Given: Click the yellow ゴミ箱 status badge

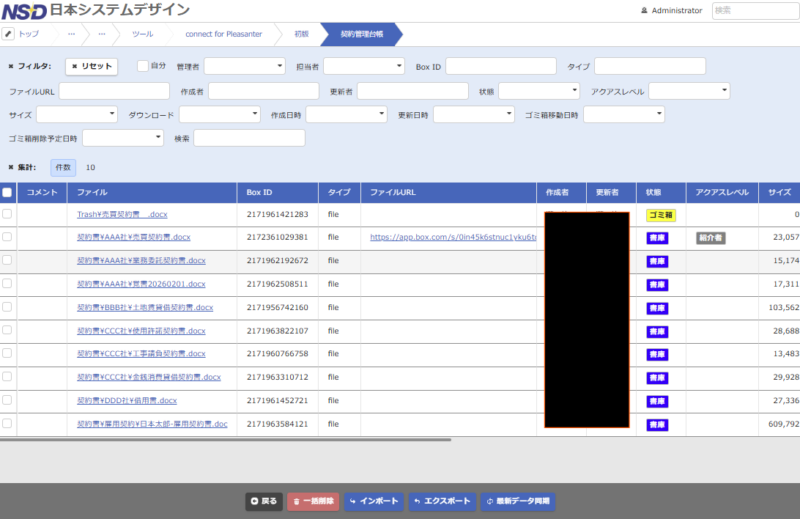Looking at the screenshot, I should click(661, 215).
